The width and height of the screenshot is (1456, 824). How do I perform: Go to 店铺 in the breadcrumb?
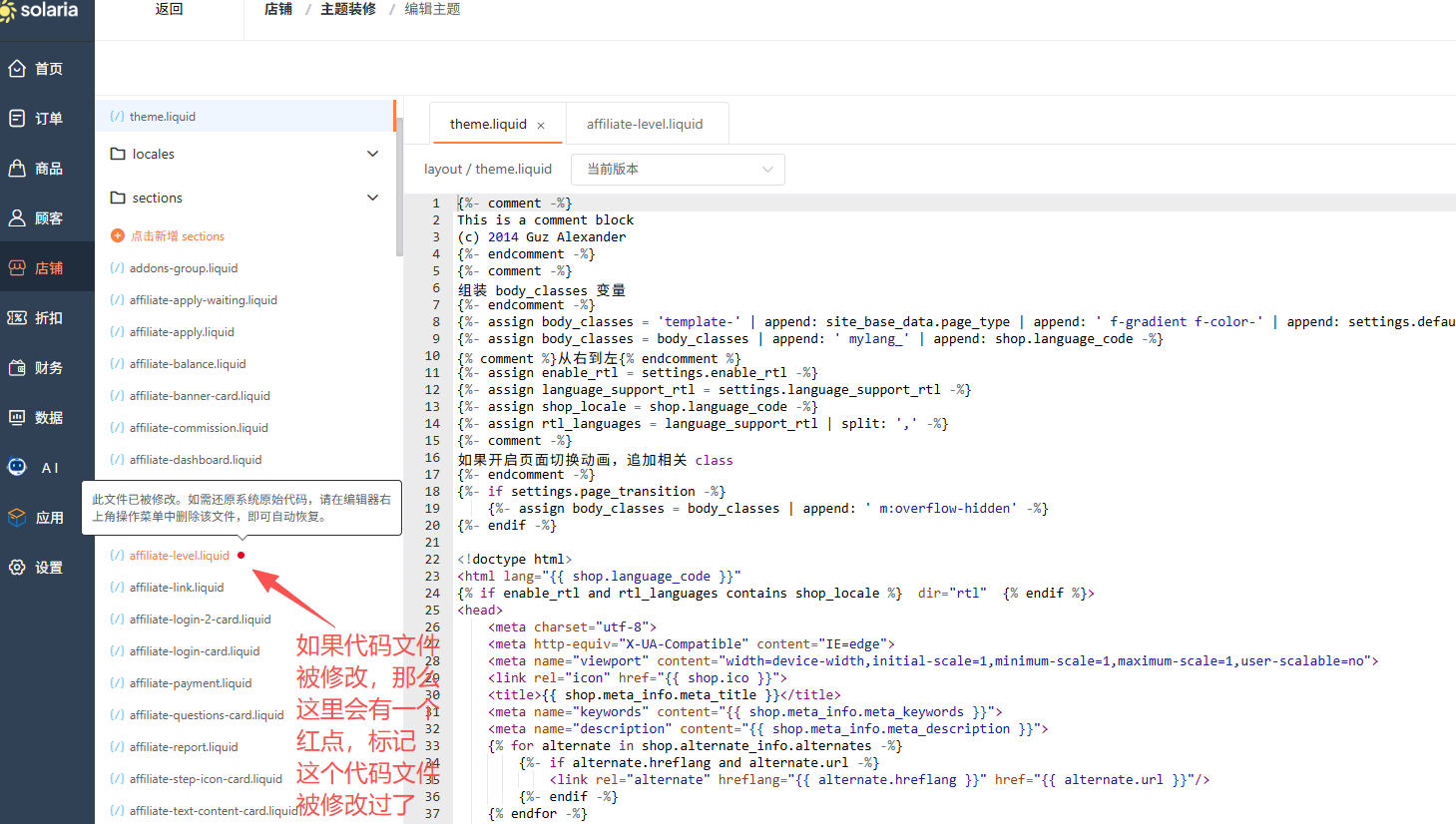coord(278,10)
